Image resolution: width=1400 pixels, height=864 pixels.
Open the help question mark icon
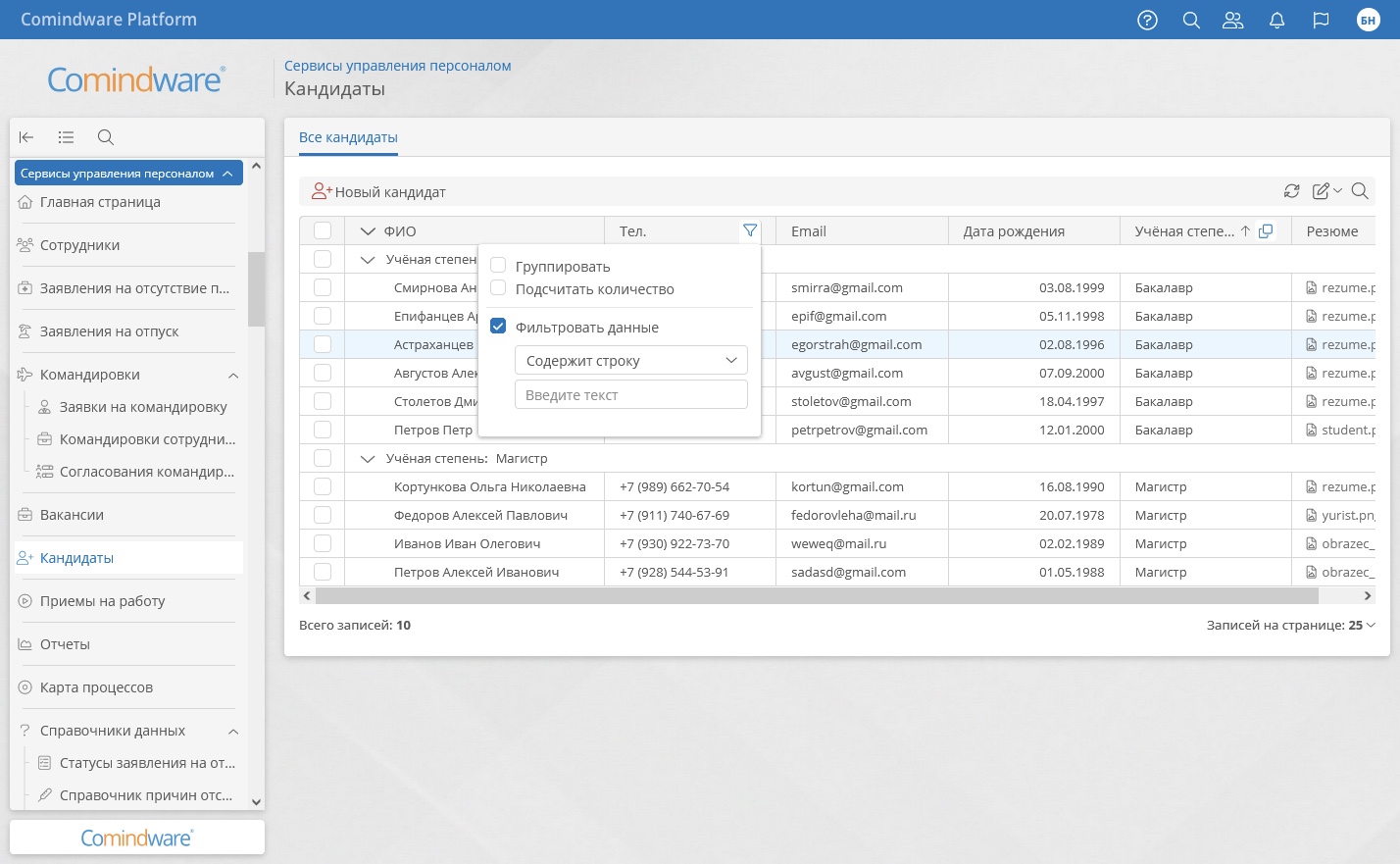1147,20
